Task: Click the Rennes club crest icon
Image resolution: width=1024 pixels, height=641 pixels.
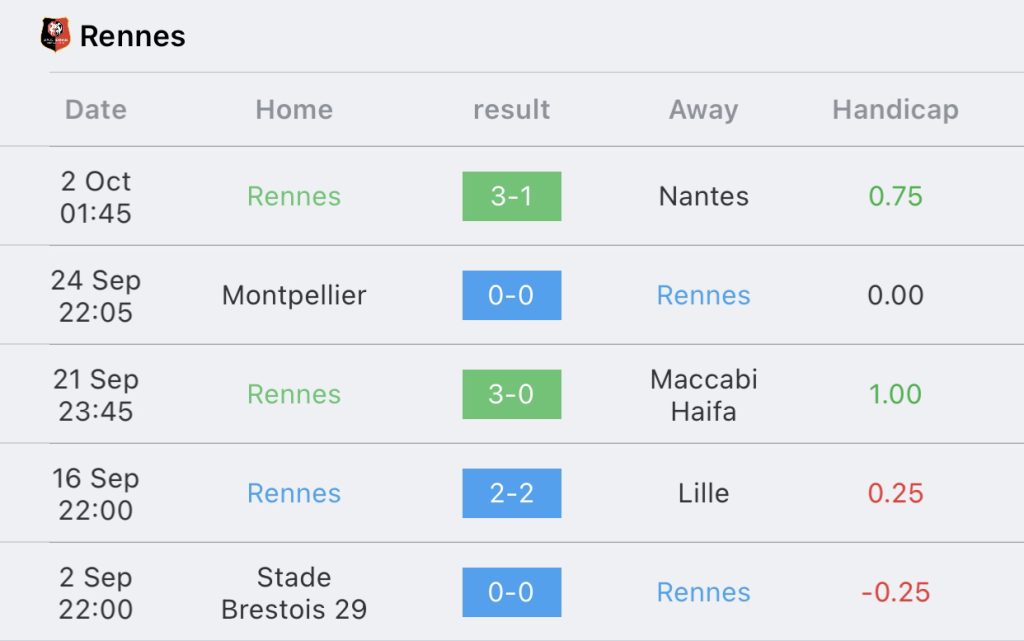Action: coord(56,35)
